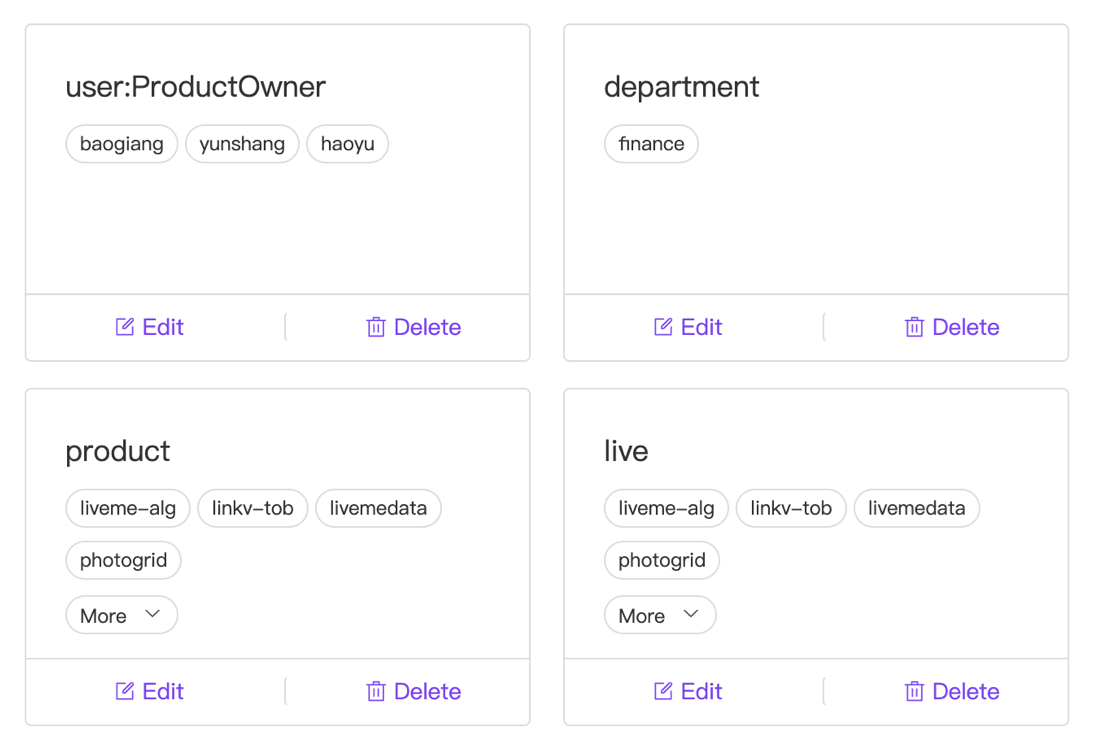Screen dimensions: 1098x752
Task: Click the Edit text on the department card
Action: click(x=701, y=327)
